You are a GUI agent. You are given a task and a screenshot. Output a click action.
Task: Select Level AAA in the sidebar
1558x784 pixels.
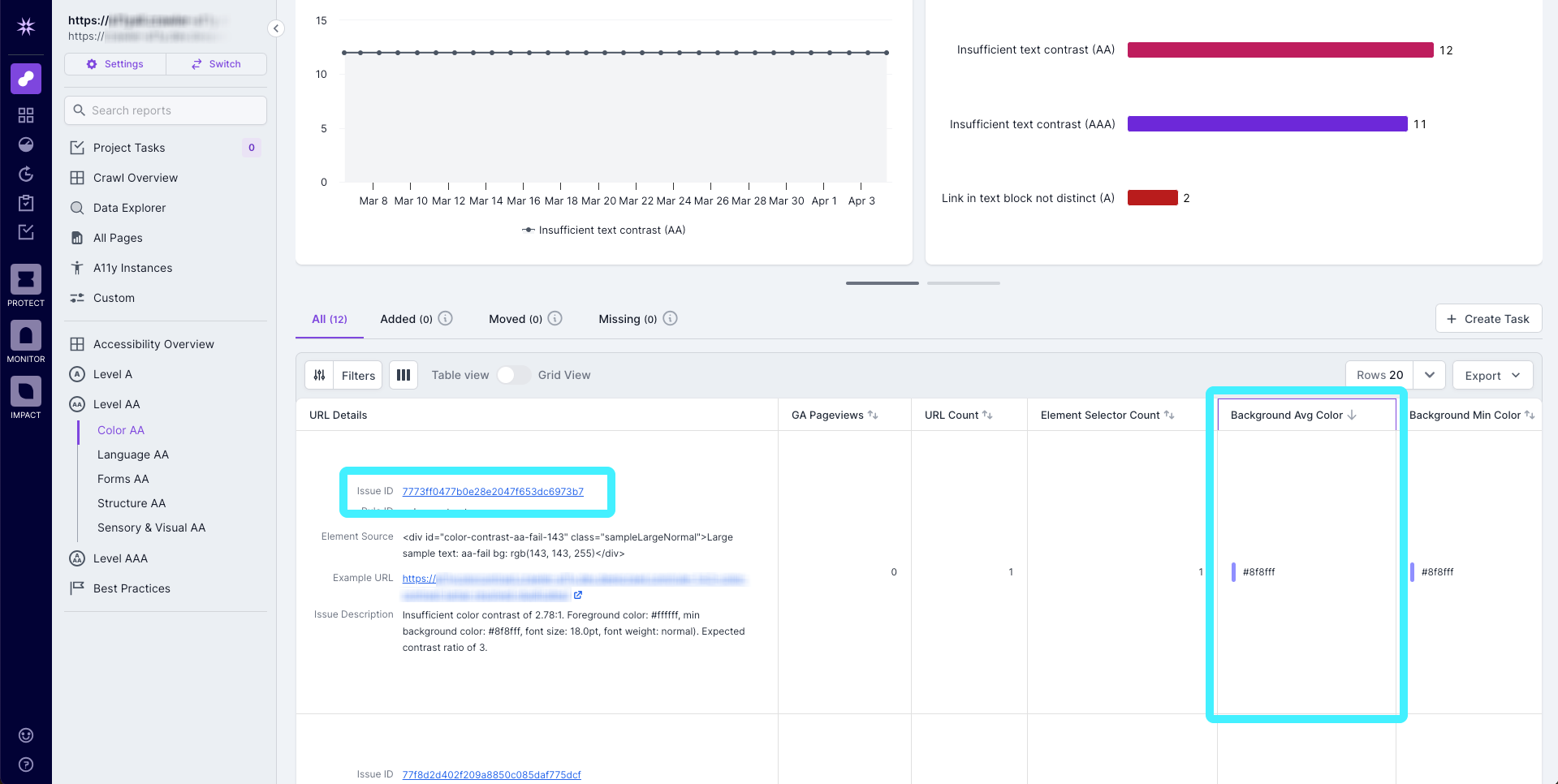119,558
